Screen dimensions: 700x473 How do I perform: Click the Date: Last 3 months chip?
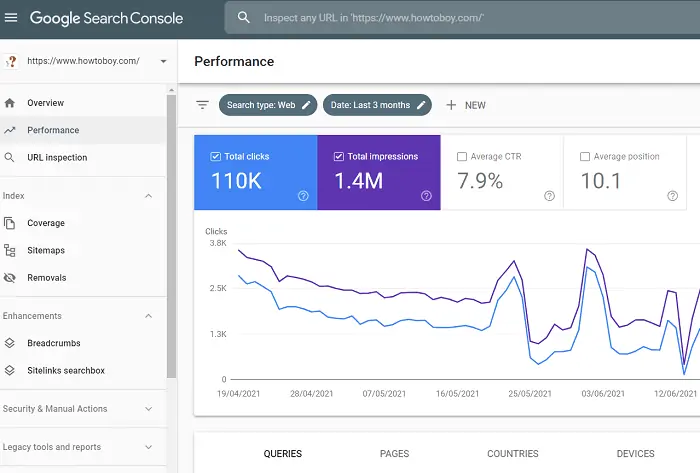377,105
